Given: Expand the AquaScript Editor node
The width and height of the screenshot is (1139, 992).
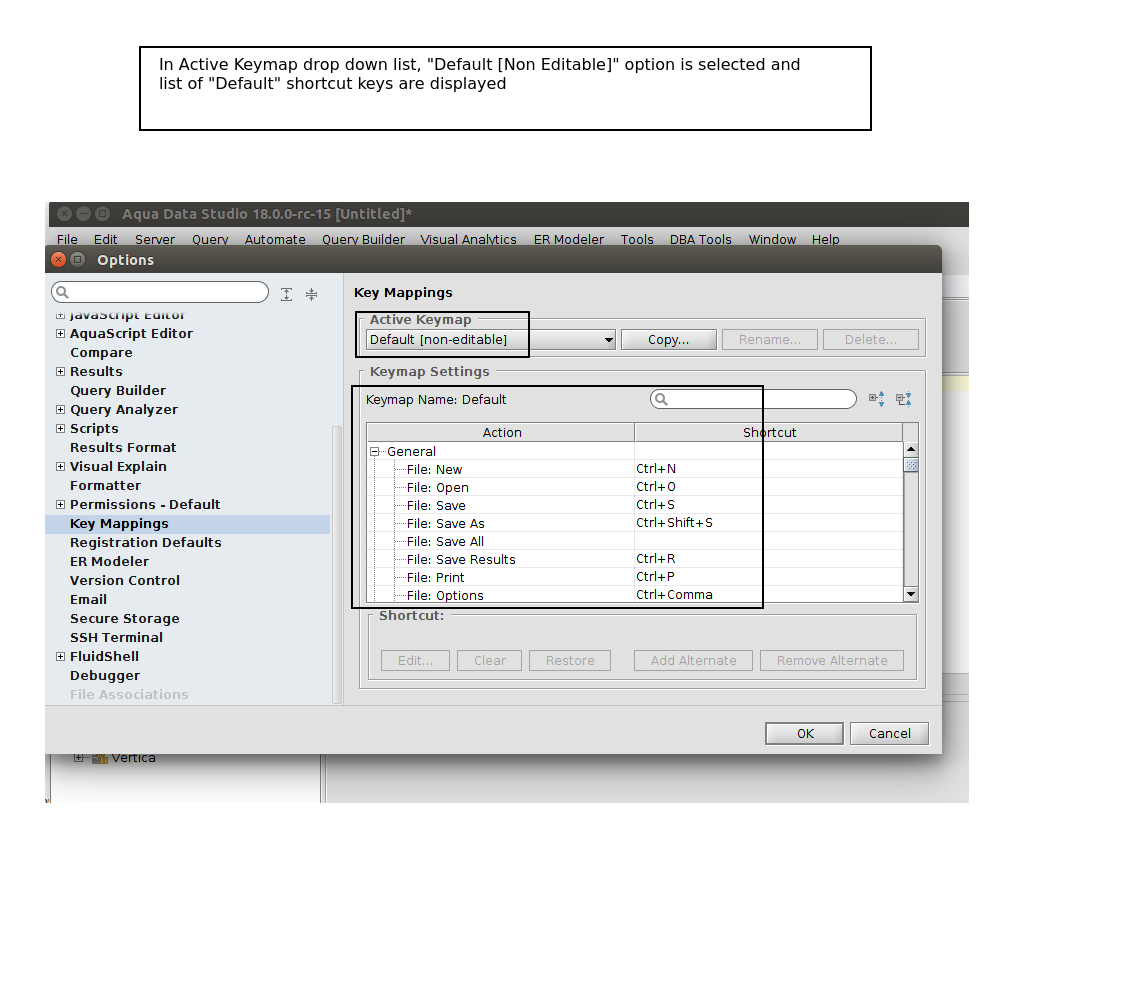Looking at the screenshot, I should (60, 333).
